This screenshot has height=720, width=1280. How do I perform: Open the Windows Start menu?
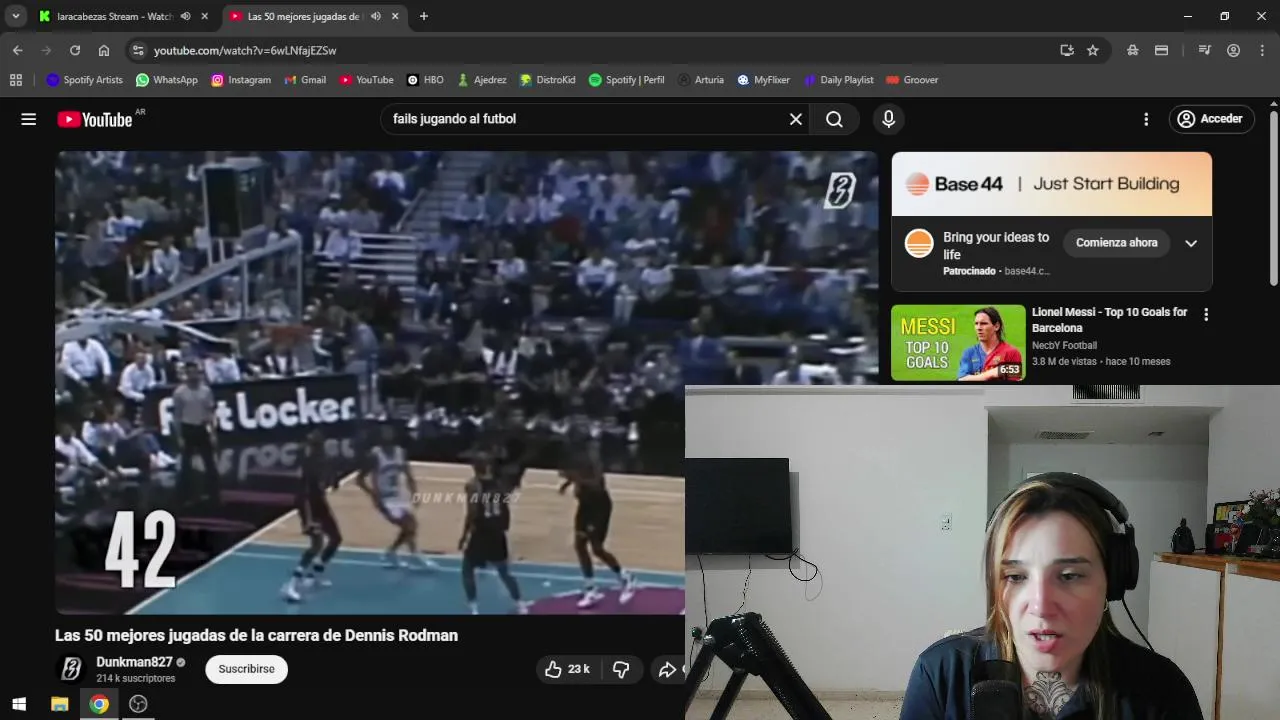19,704
